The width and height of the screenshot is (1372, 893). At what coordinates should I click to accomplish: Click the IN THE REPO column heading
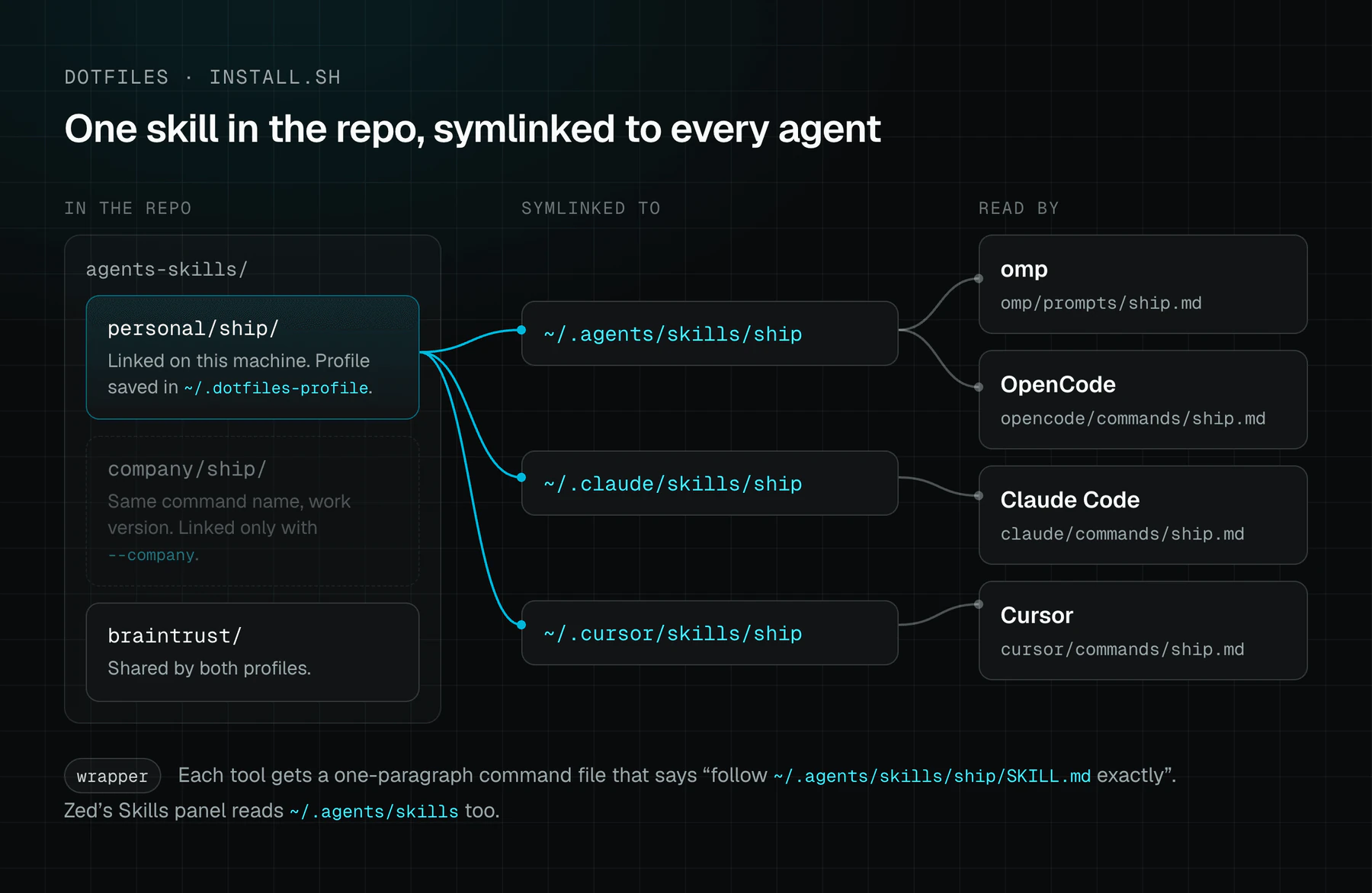coord(128,208)
